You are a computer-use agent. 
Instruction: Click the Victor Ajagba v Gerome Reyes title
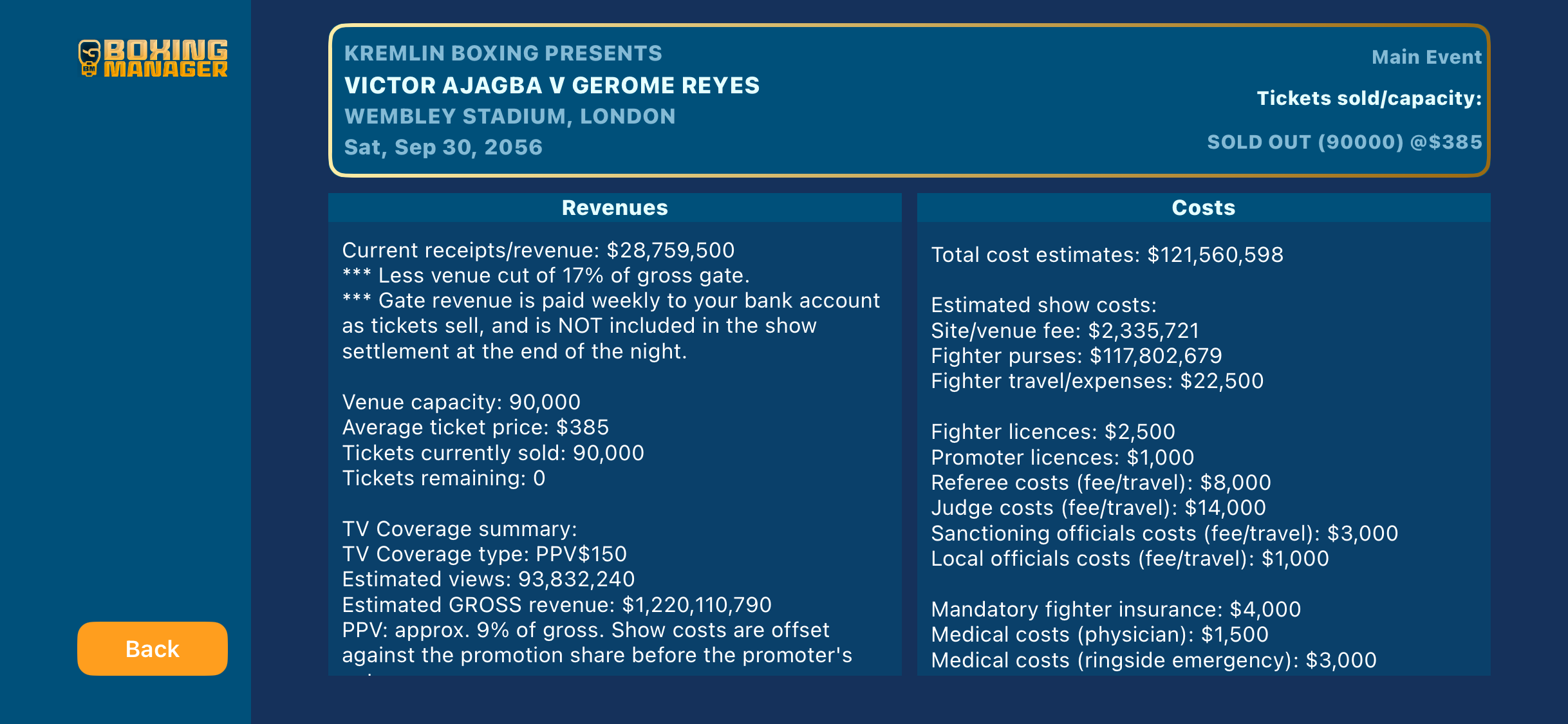552,86
